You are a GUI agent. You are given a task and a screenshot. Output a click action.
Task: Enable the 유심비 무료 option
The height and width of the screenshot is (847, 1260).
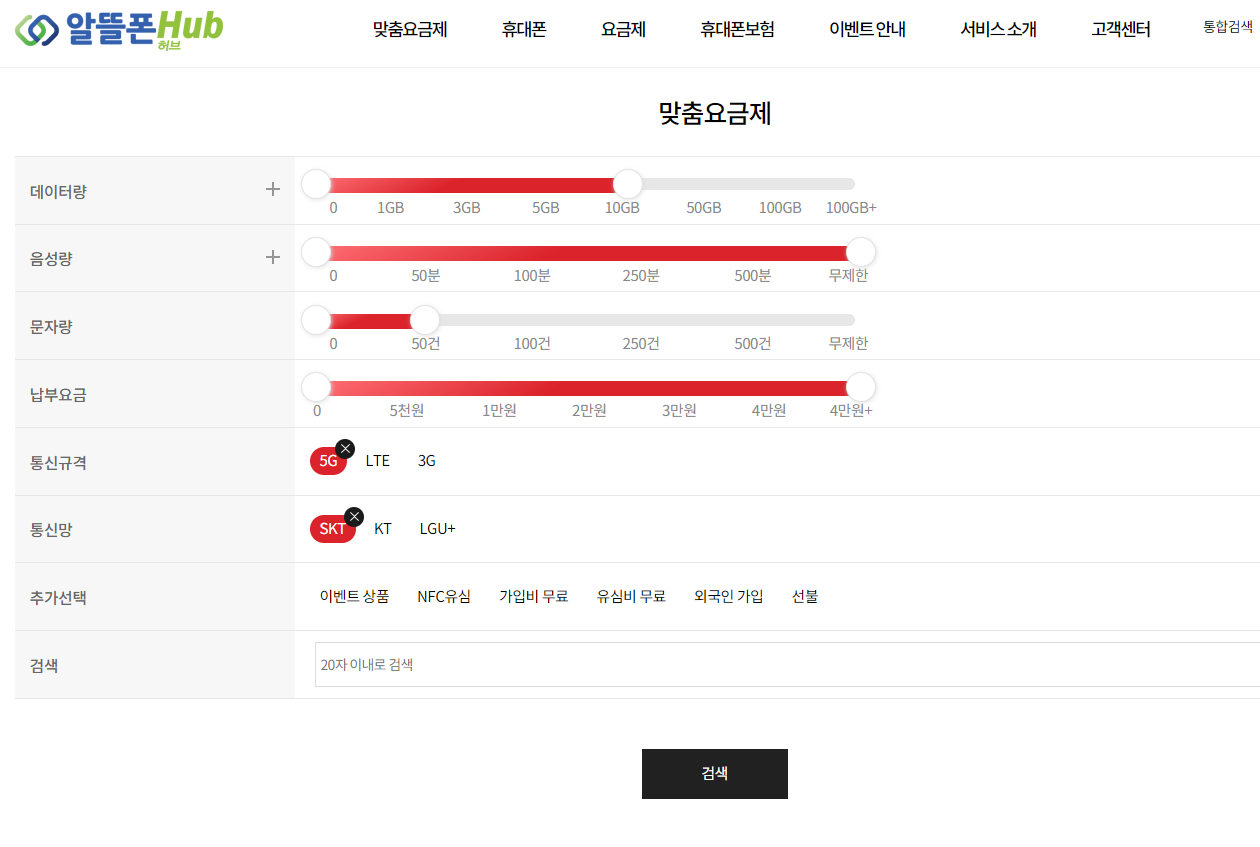tap(631, 597)
